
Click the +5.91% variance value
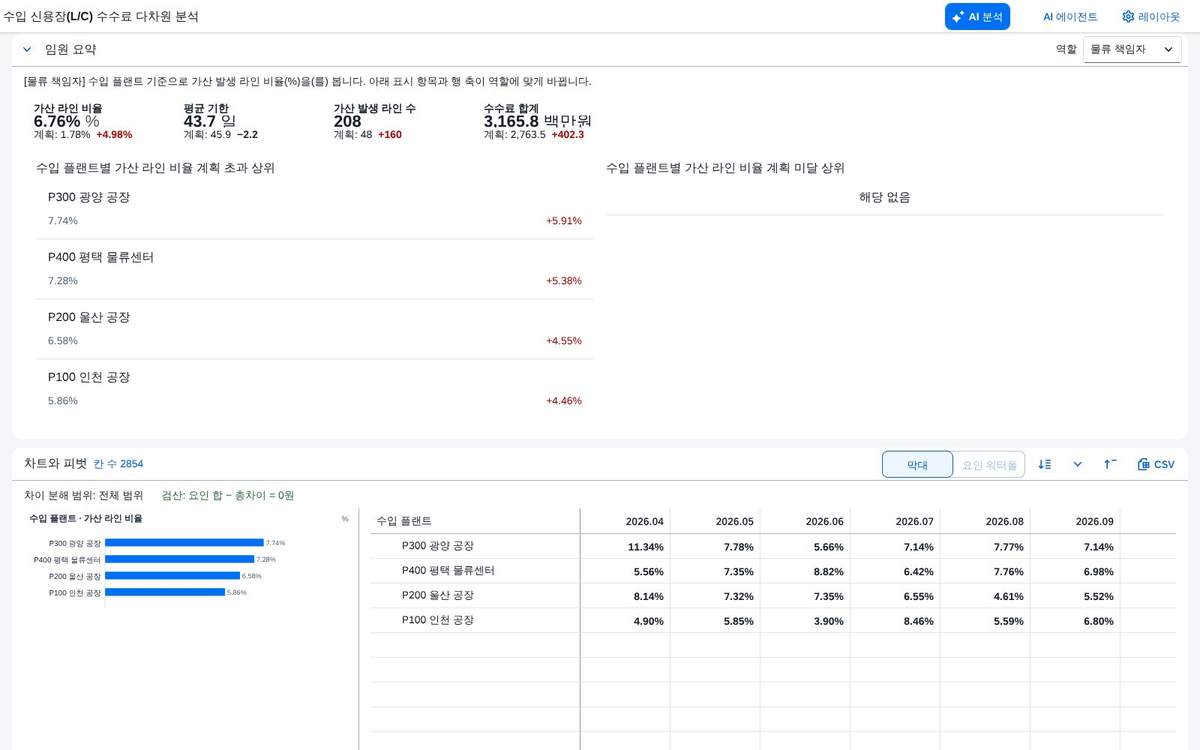click(x=564, y=221)
